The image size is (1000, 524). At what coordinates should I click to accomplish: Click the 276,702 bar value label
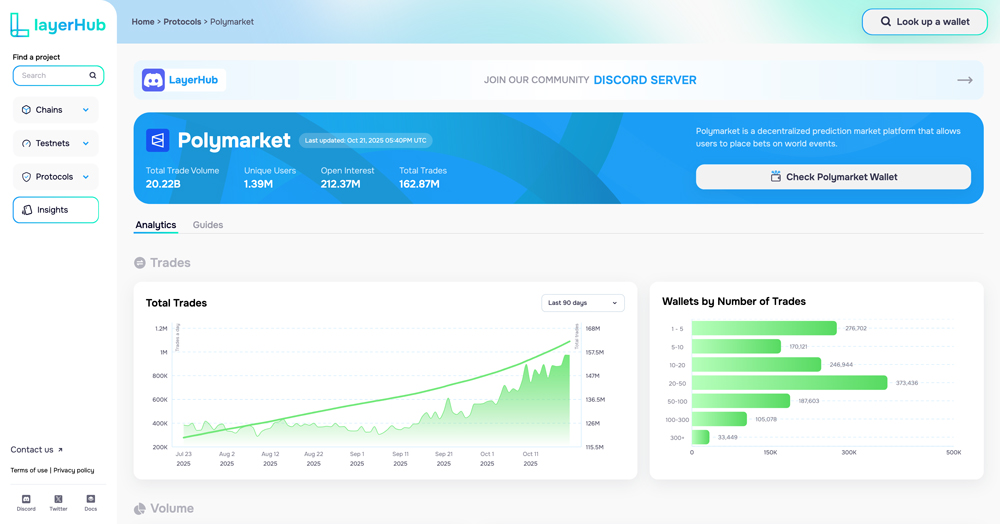point(856,328)
